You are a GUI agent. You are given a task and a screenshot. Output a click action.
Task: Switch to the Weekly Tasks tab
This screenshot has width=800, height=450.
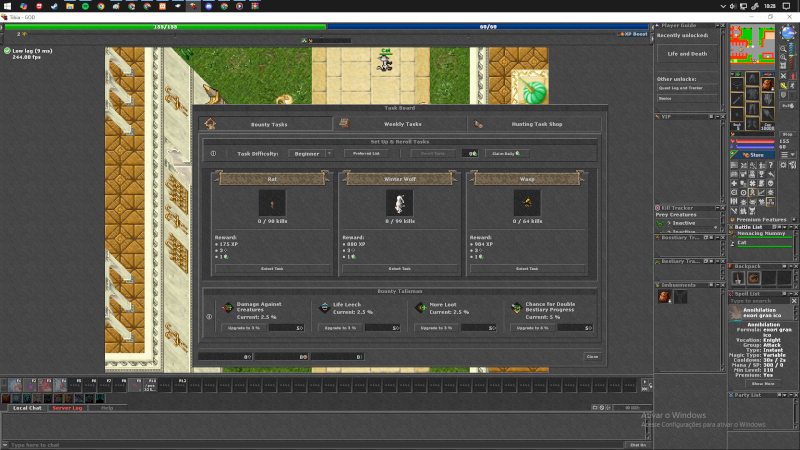point(400,124)
